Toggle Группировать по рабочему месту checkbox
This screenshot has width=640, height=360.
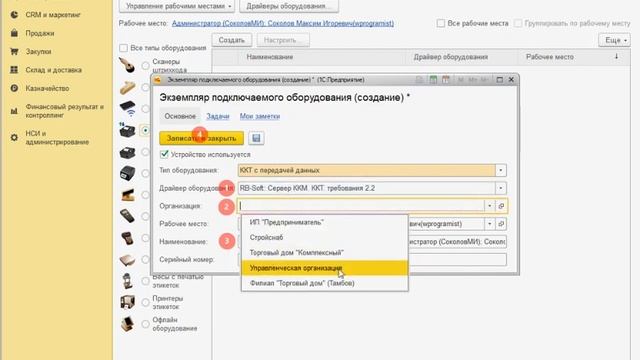(518, 23)
